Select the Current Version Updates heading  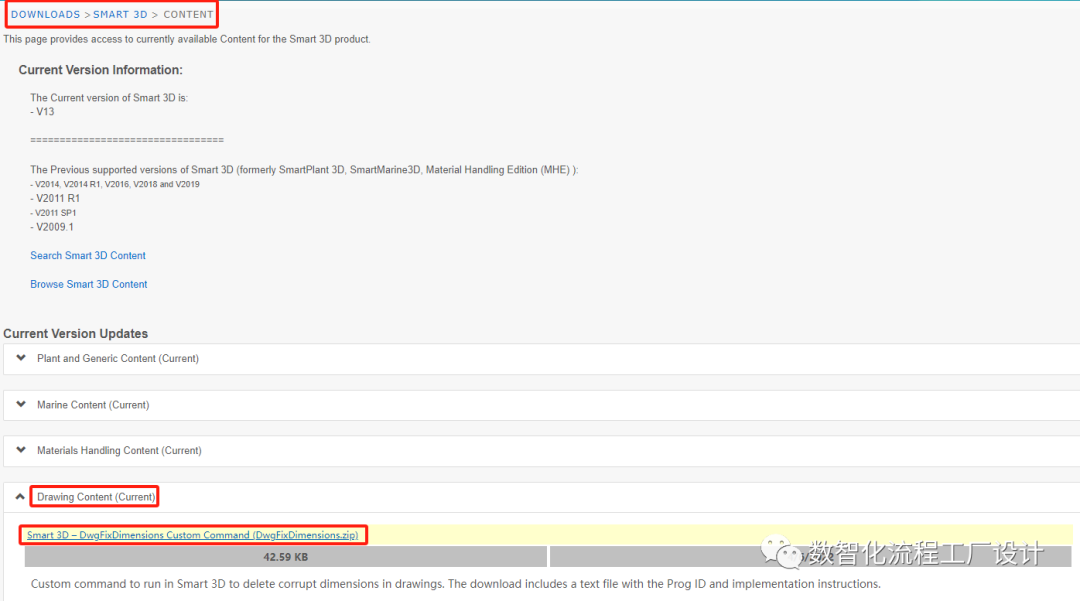click(x=76, y=334)
